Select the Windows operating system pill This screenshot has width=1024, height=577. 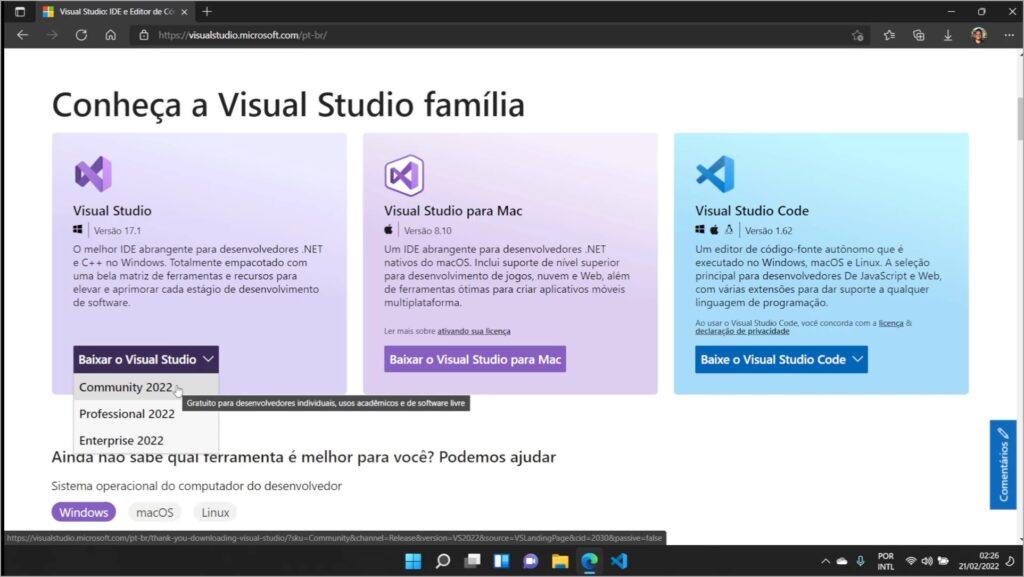coord(84,512)
